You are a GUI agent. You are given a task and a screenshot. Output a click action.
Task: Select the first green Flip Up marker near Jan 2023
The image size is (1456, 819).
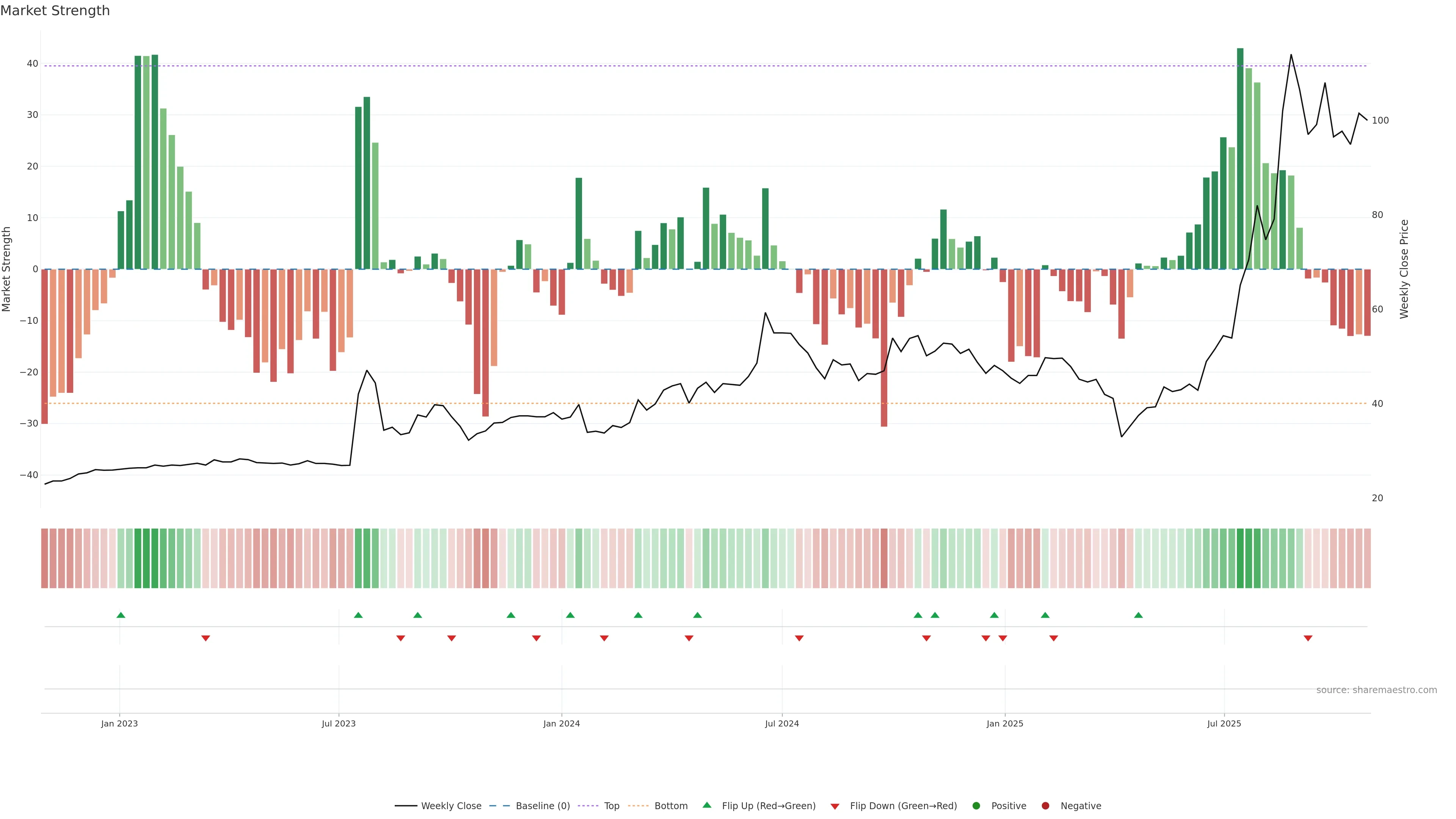click(121, 615)
